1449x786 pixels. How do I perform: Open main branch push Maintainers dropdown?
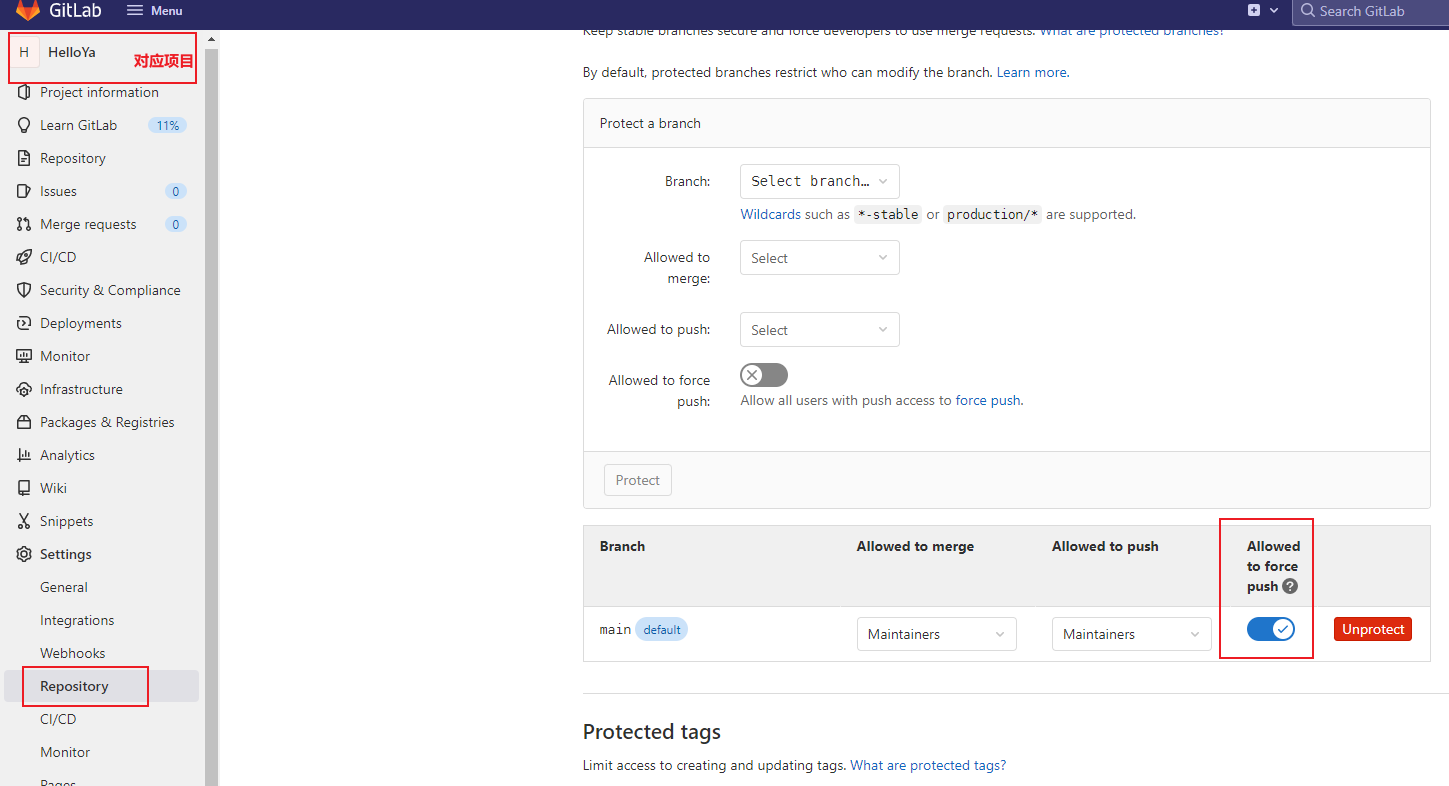tap(1132, 634)
